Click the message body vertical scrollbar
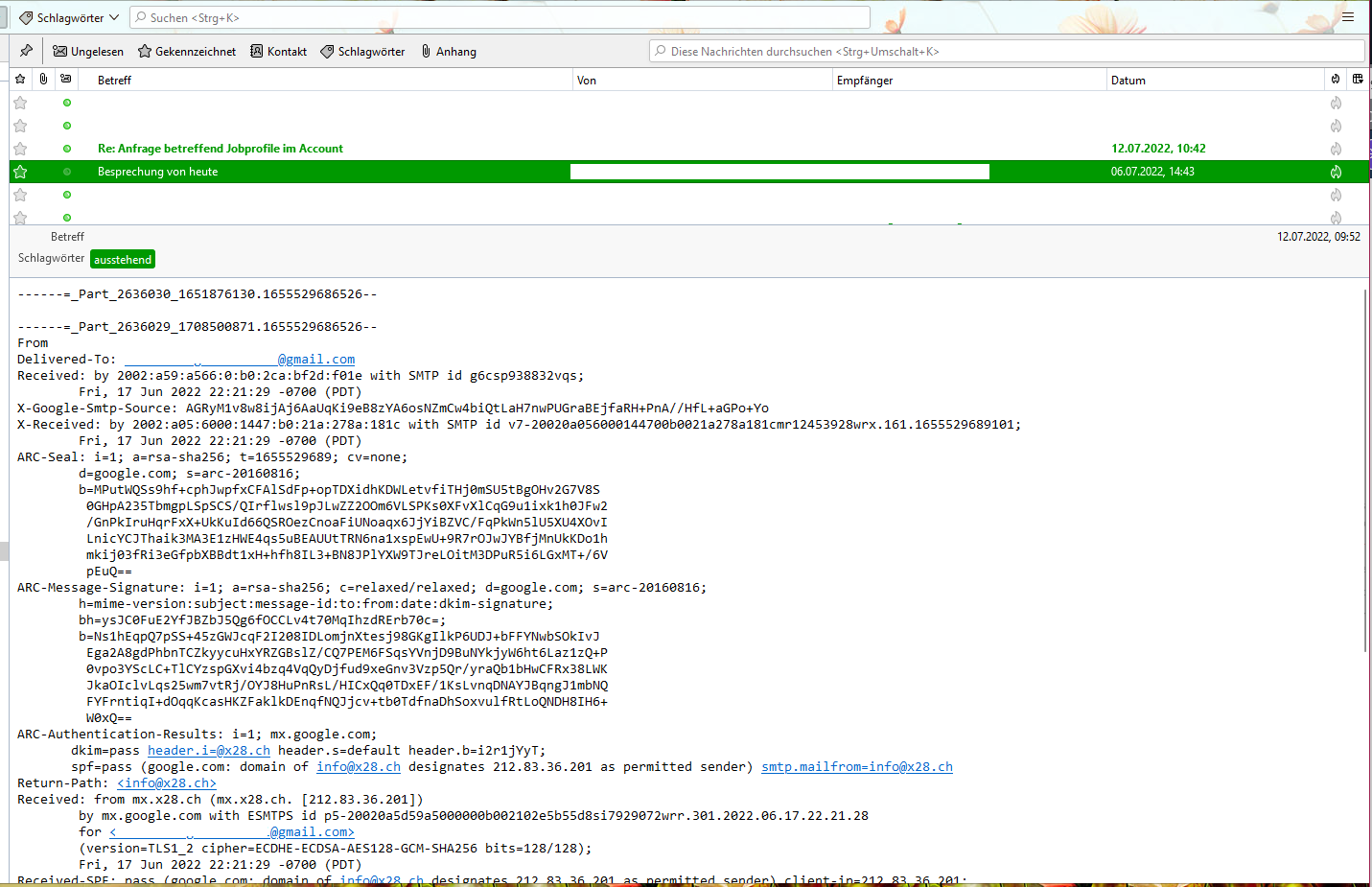 (1365, 470)
